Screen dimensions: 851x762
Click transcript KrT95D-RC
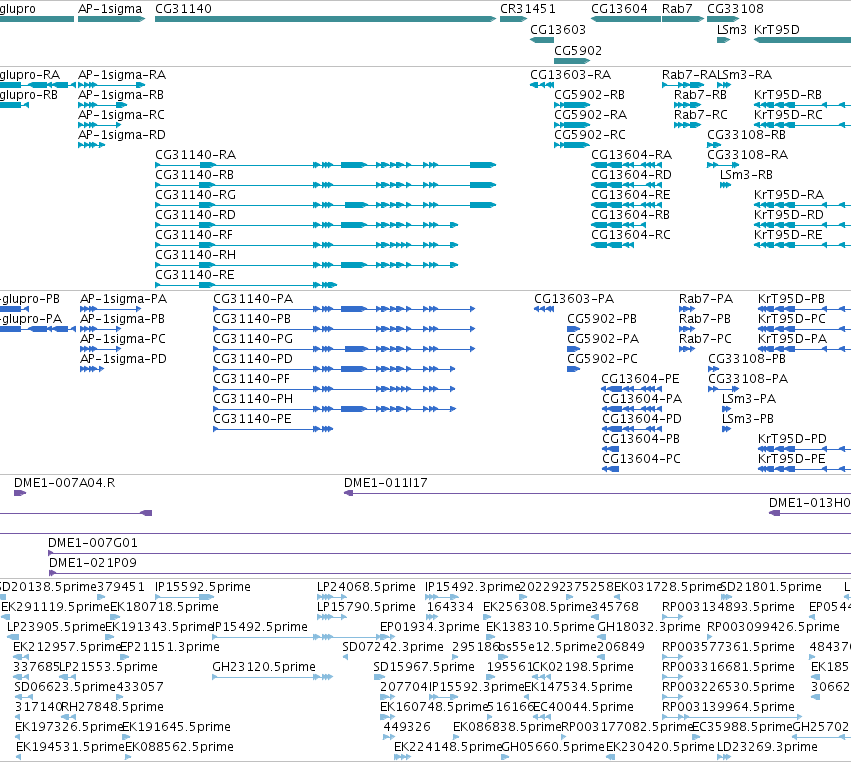(802, 125)
